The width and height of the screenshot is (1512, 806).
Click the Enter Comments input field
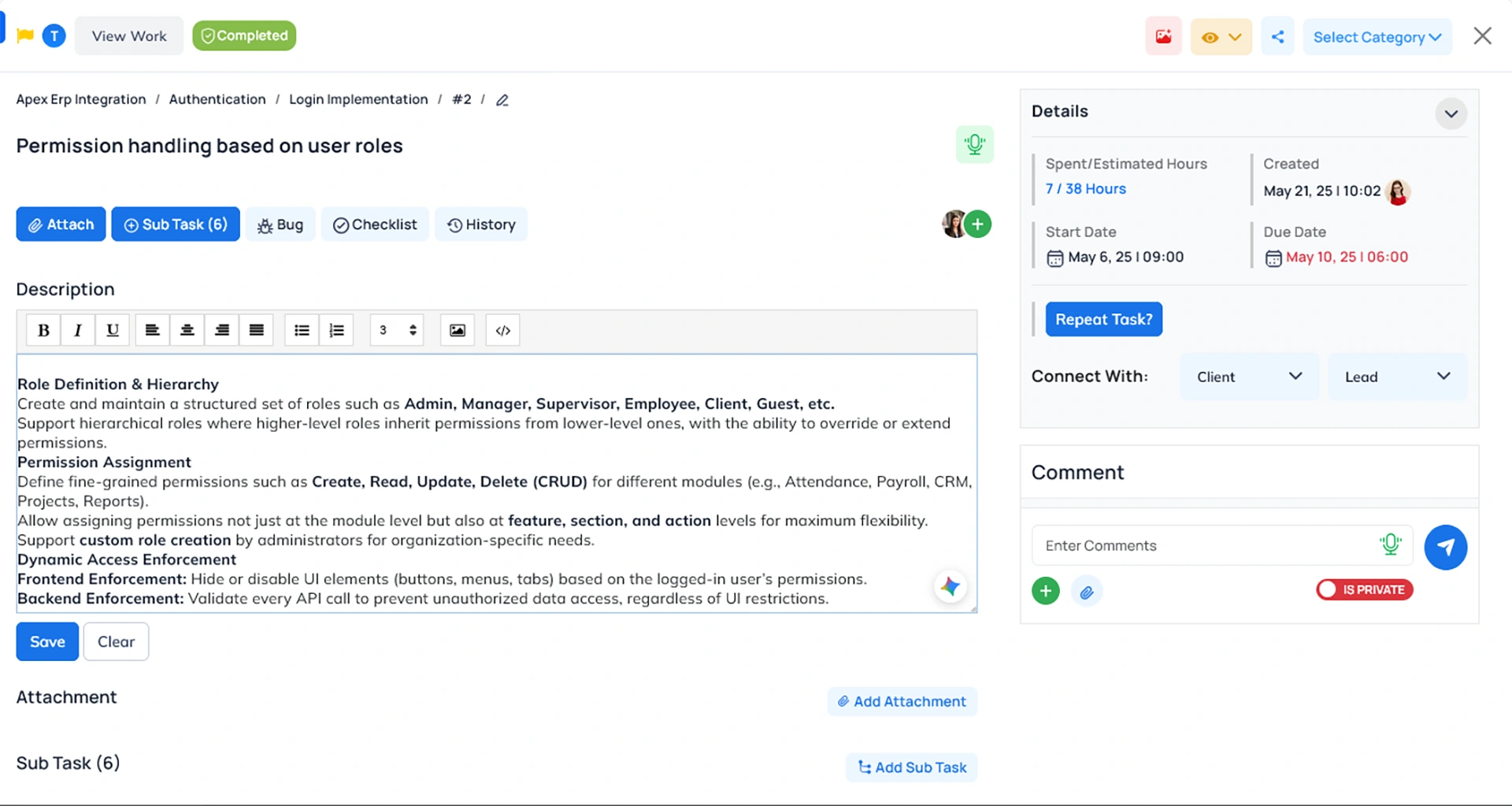(x=1205, y=545)
